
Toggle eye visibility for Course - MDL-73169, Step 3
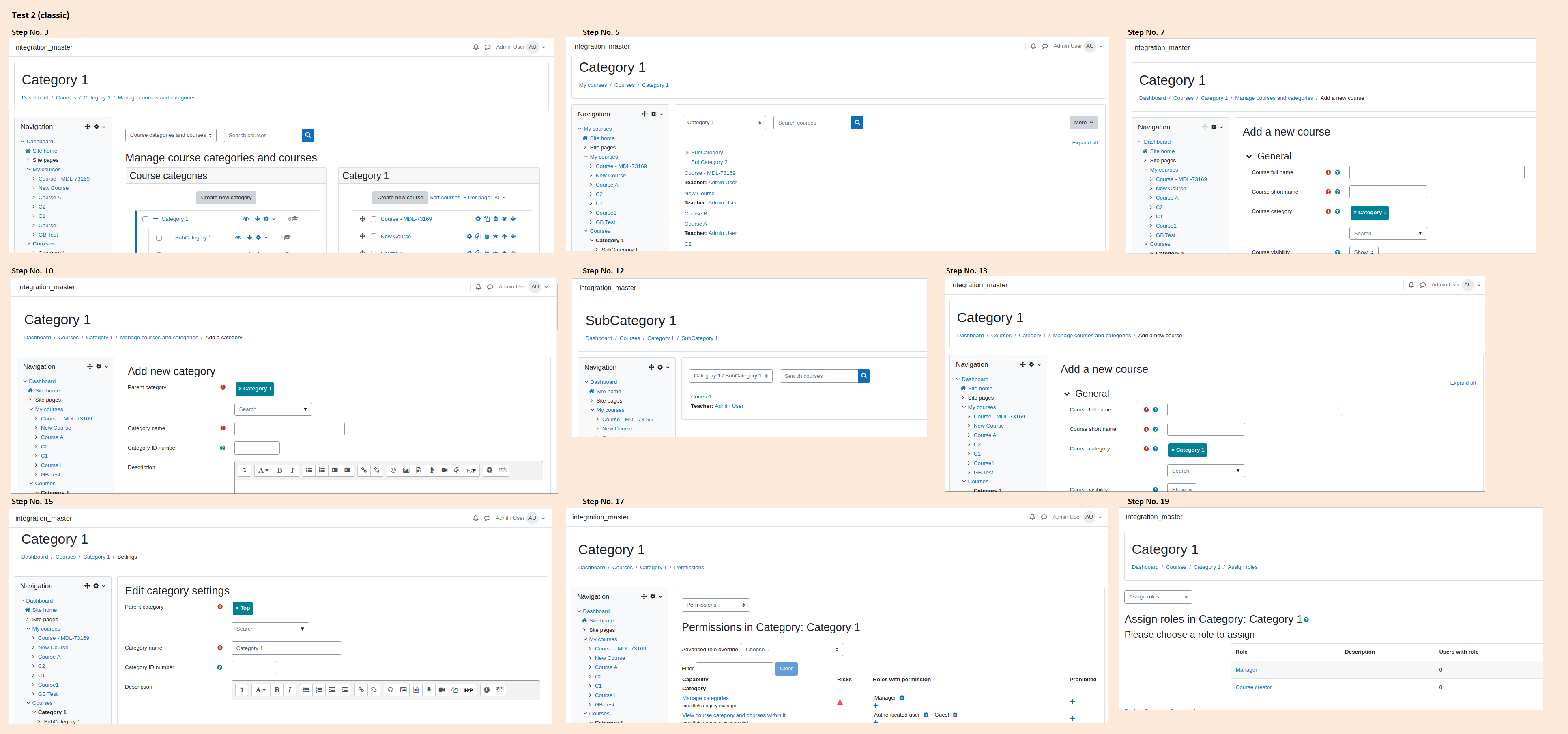[504, 219]
